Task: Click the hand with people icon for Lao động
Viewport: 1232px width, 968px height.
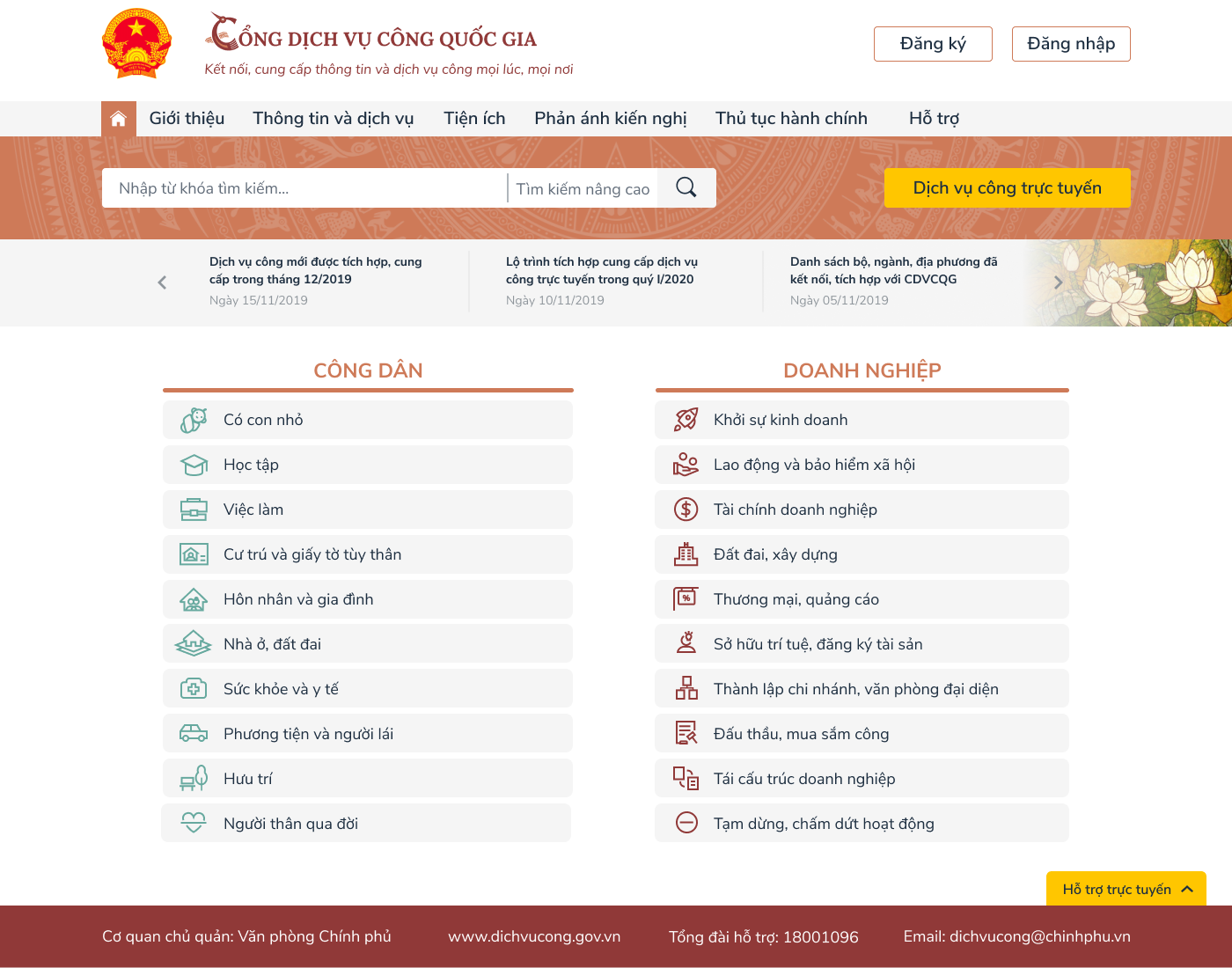Action: [686, 465]
